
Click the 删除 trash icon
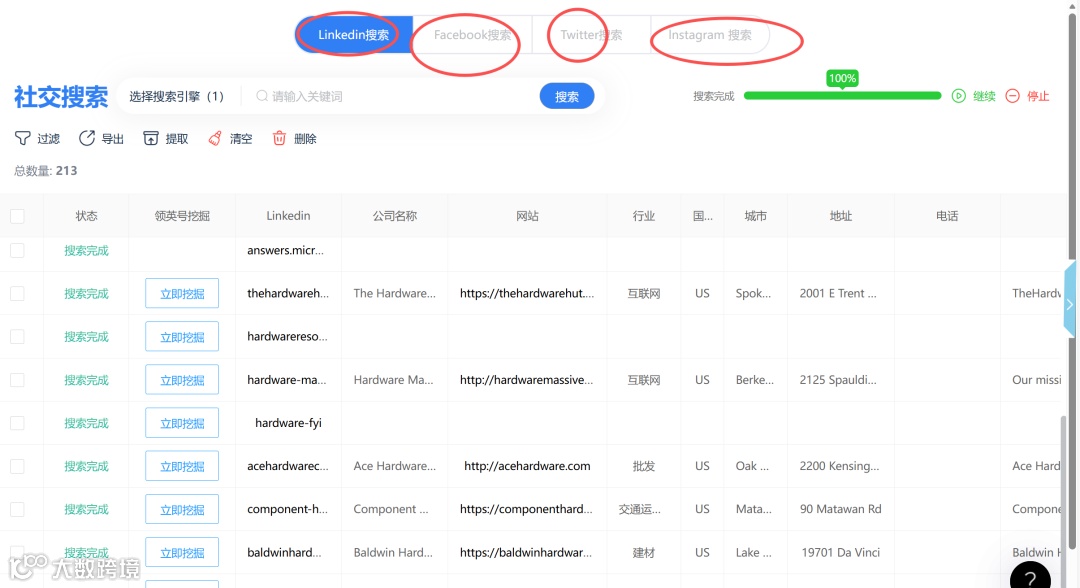(279, 138)
